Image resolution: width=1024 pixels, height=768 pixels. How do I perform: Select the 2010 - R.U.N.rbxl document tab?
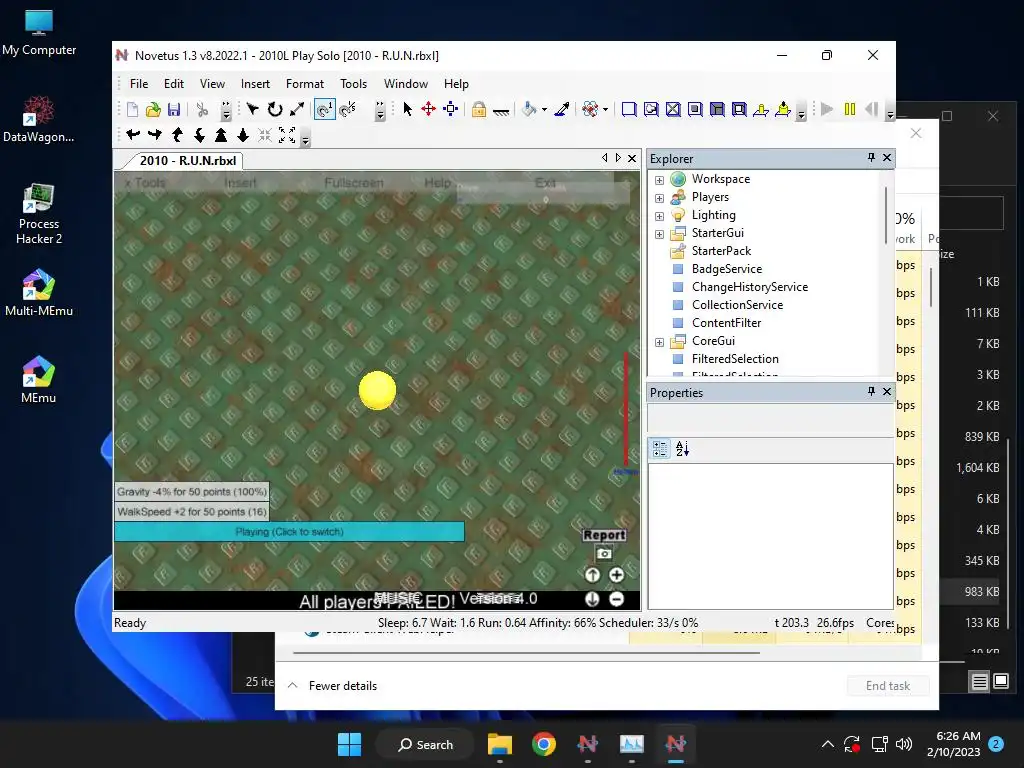point(187,161)
